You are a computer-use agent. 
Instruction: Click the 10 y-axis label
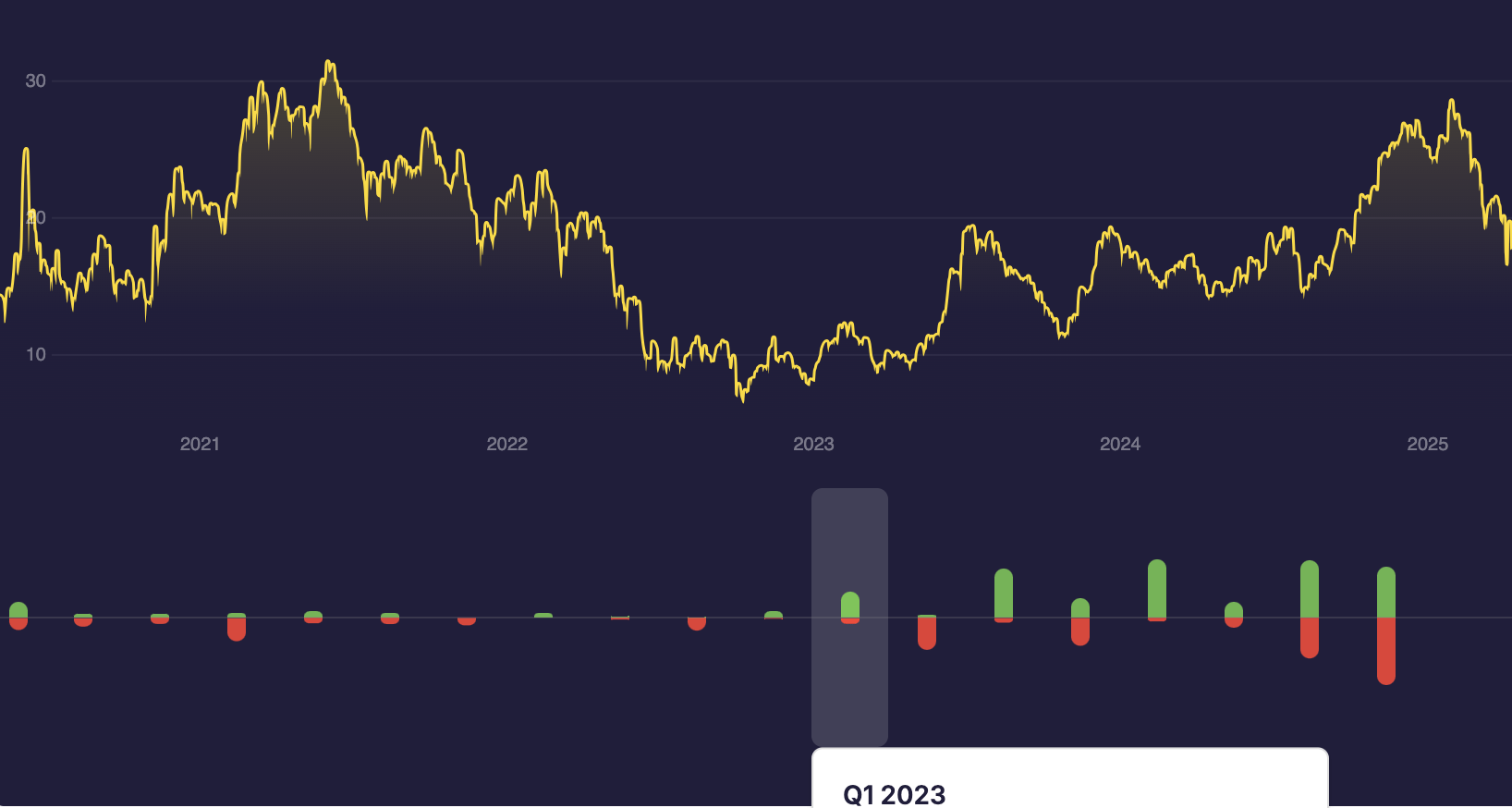[x=35, y=355]
